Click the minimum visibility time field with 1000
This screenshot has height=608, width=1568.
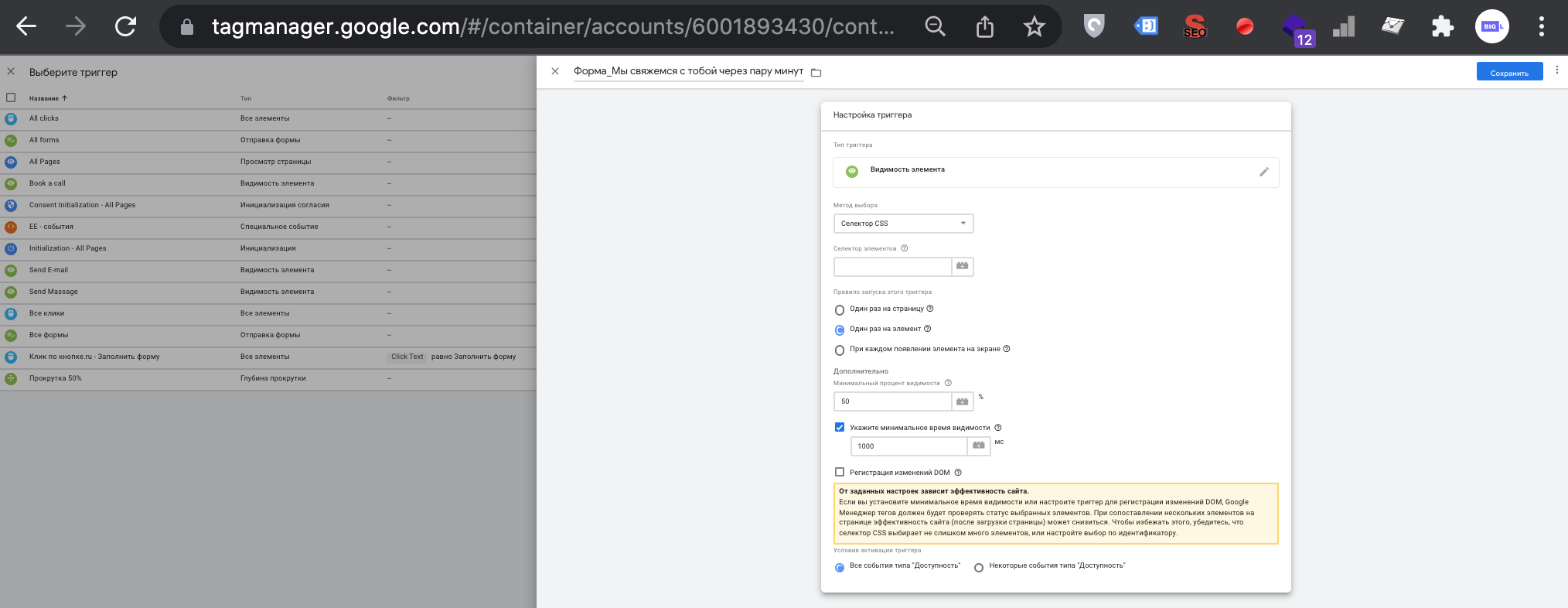tap(909, 446)
